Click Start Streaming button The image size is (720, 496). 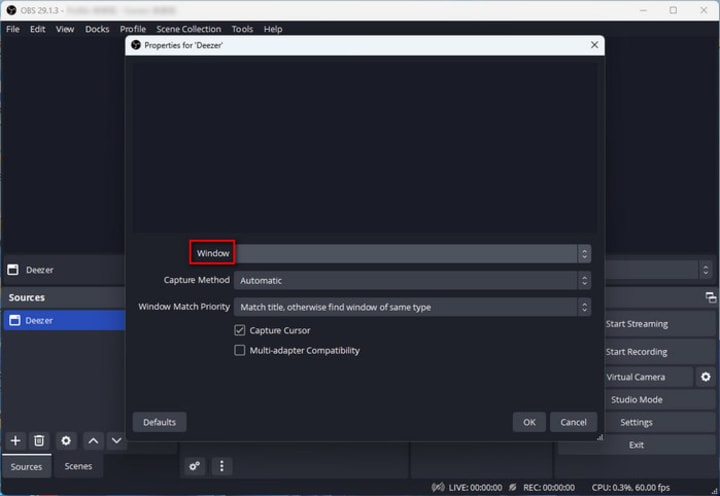660,324
